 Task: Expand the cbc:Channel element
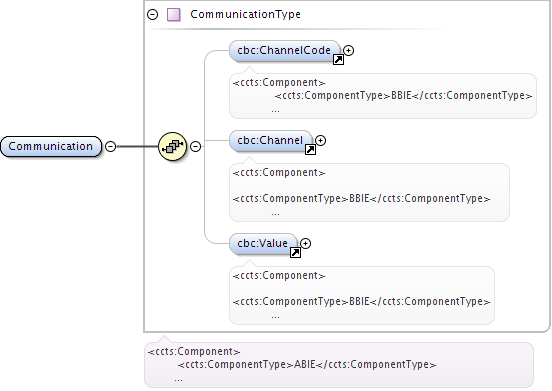point(320,140)
